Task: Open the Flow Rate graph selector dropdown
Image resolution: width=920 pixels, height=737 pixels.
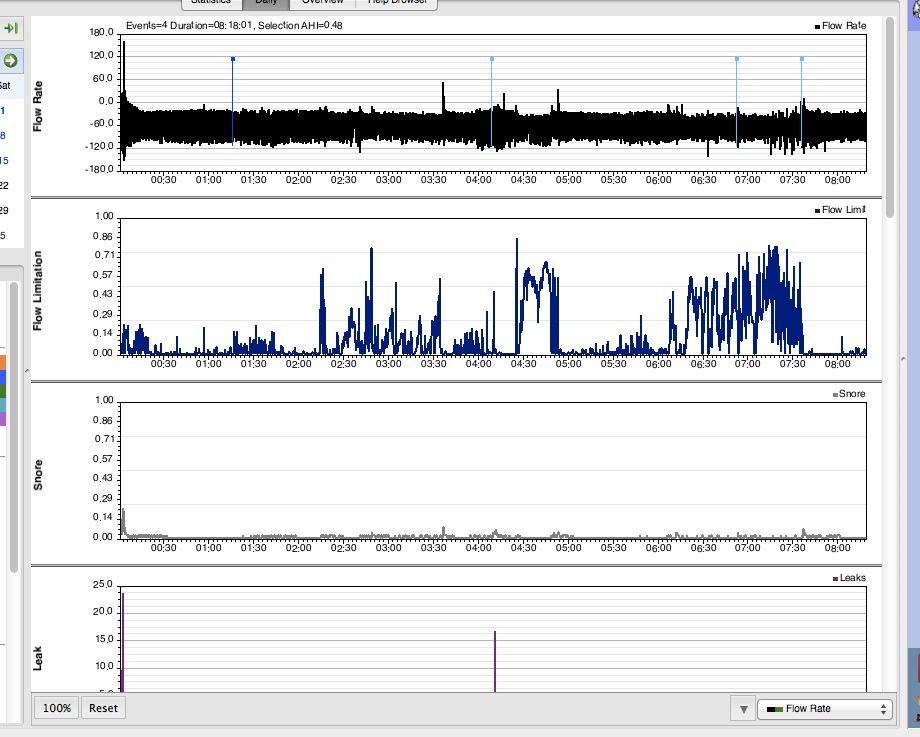Action: 824,709
